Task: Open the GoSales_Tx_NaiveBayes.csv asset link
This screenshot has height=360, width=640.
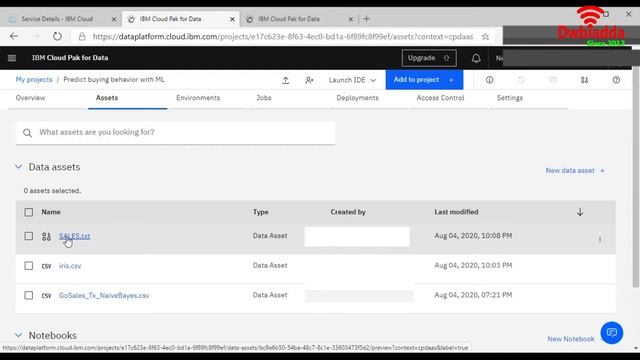Action: click(104, 296)
